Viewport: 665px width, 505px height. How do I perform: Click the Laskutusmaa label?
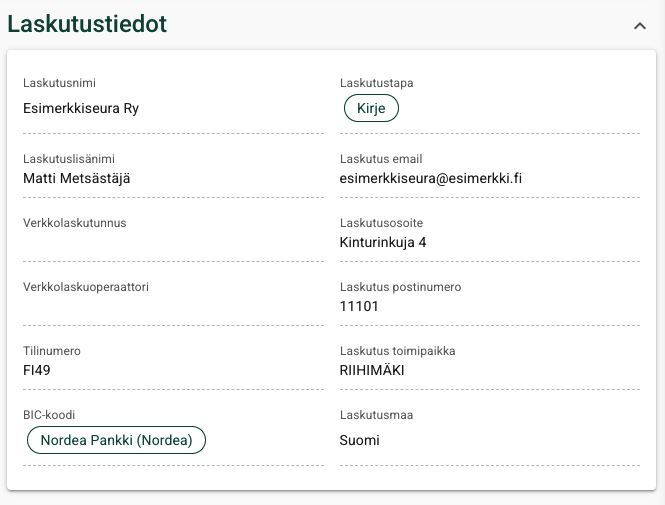376,415
